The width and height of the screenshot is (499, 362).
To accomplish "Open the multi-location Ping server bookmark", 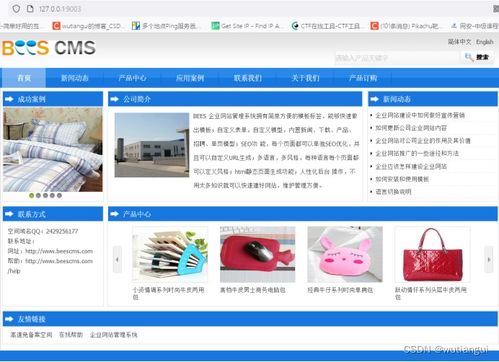I will (166, 26).
